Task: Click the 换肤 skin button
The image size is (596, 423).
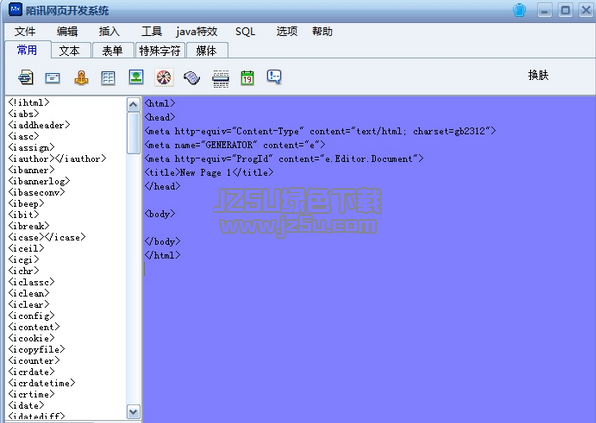Action: point(538,75)
